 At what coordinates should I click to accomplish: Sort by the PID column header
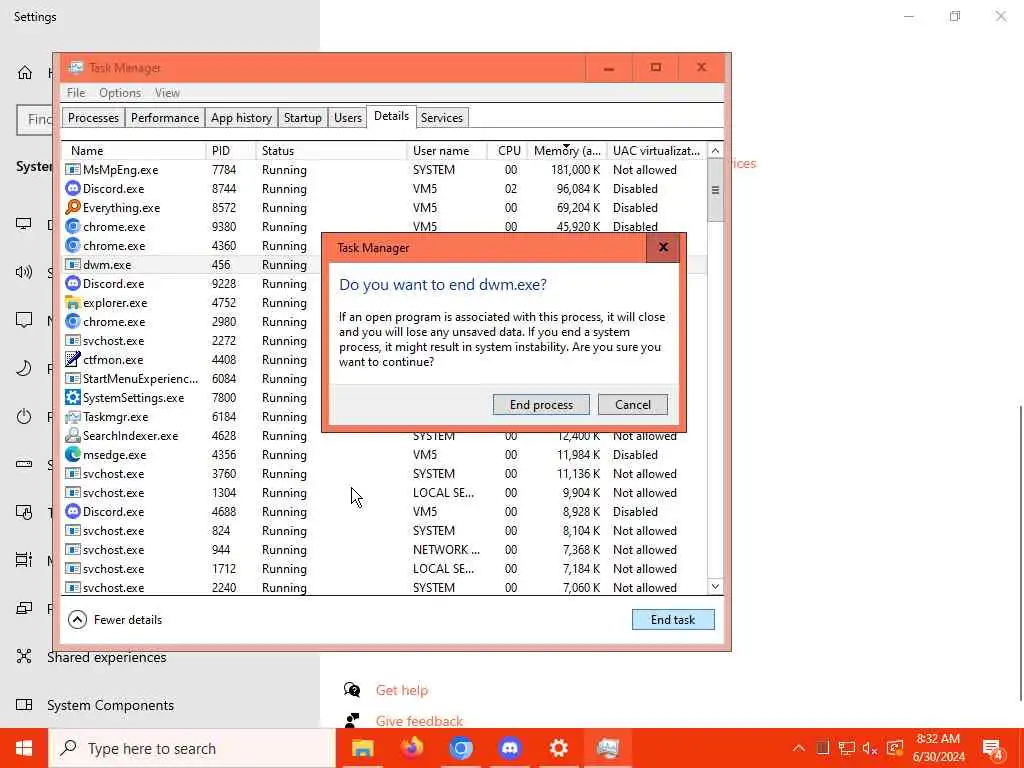tap(231, 150)
